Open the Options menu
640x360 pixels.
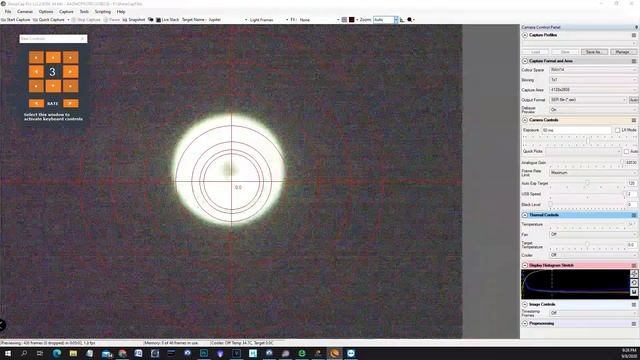coord(46,12)
